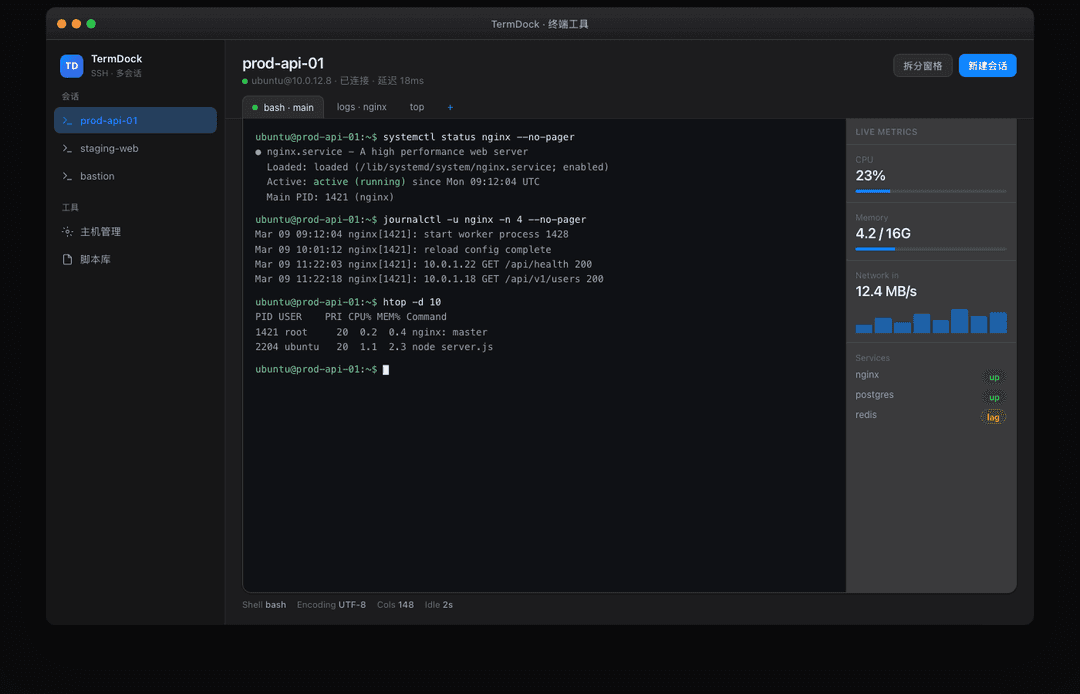Click the yellow minimize window button
Screen dimensions: 1080x694
(76, 24)
